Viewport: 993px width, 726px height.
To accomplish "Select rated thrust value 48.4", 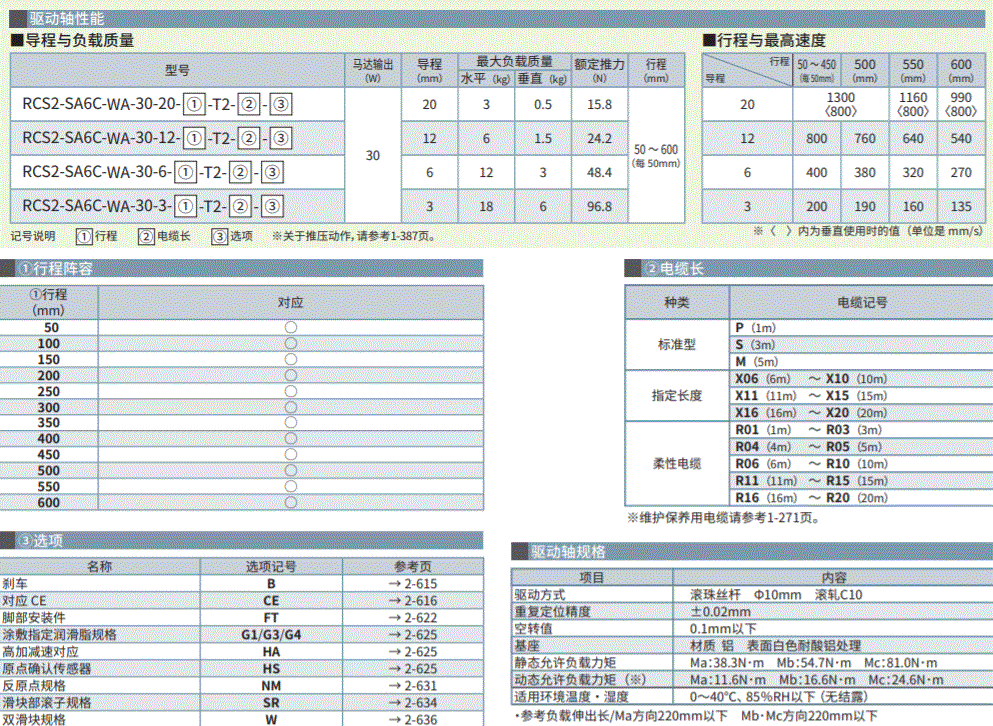I will click(599, 172).
